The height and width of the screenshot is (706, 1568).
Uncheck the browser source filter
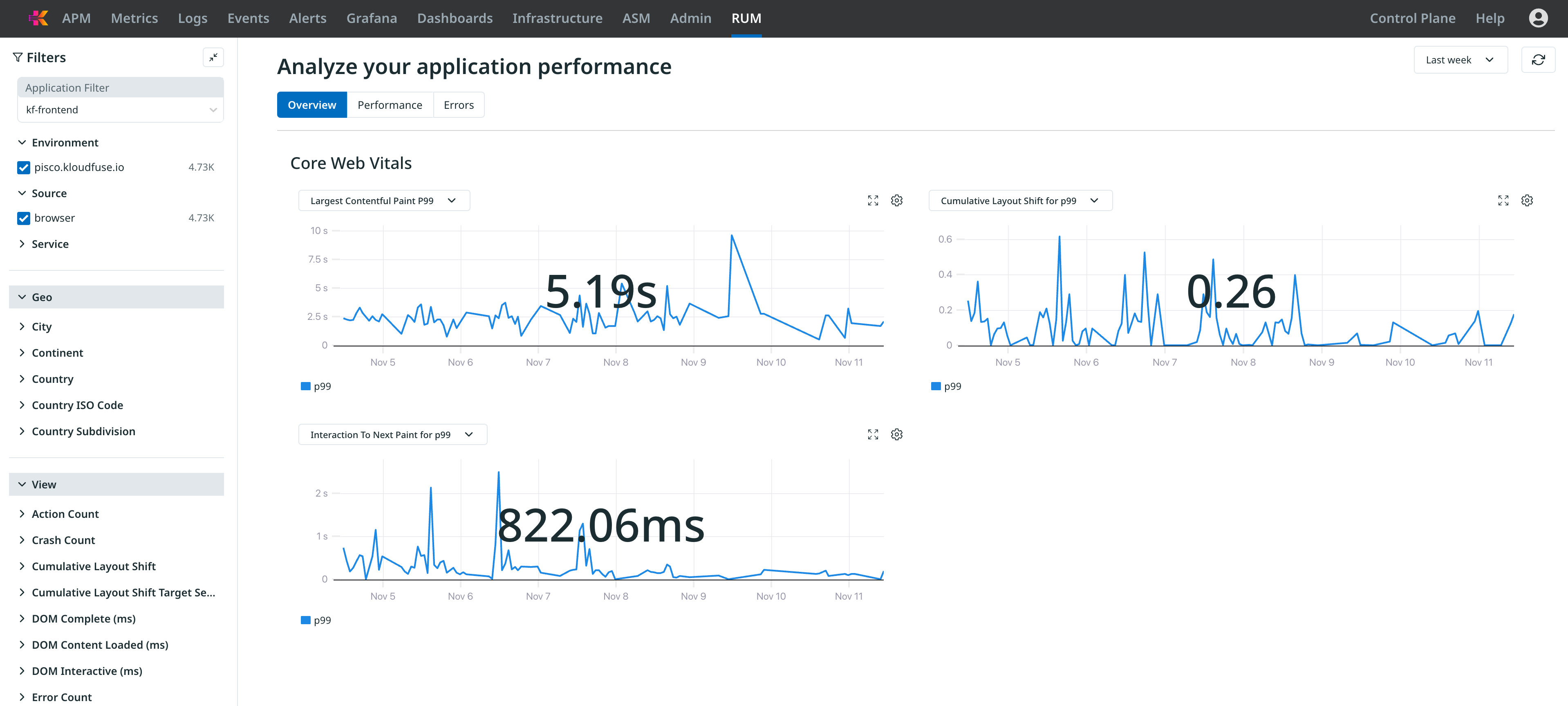click(x=23, y=218)
